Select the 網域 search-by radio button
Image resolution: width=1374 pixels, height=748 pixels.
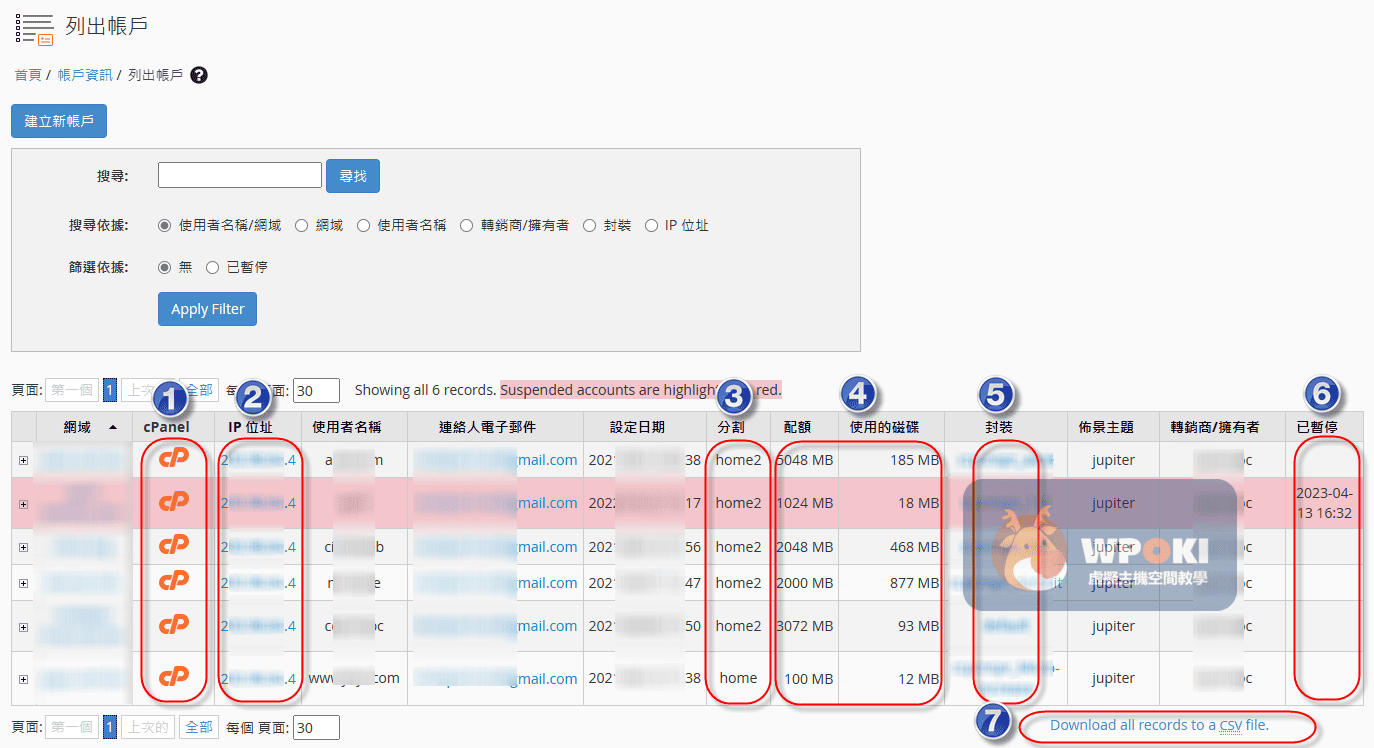pyautogui.click(x=301, y=226)
